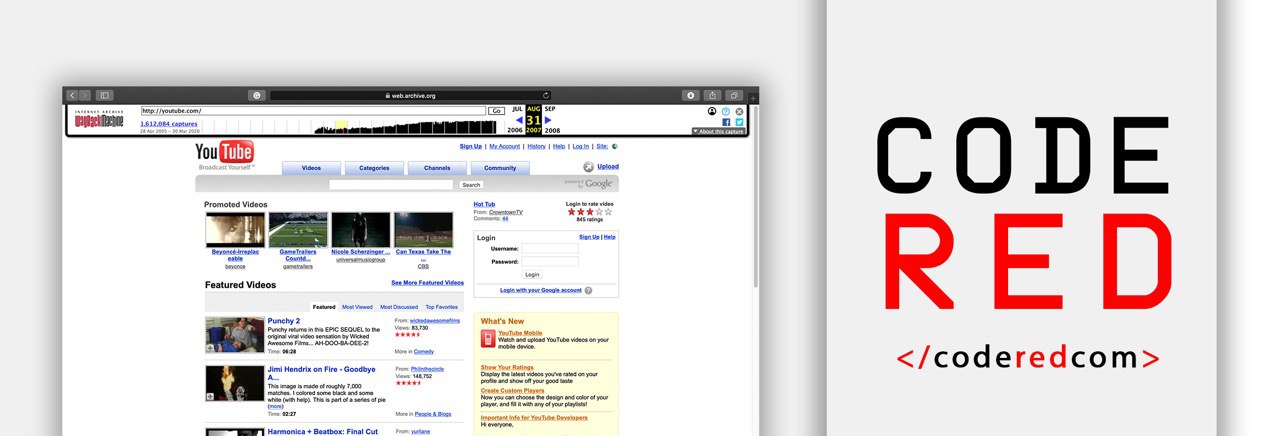
Task: Expand the About this capture dropdown
Action: pos(718,131)
